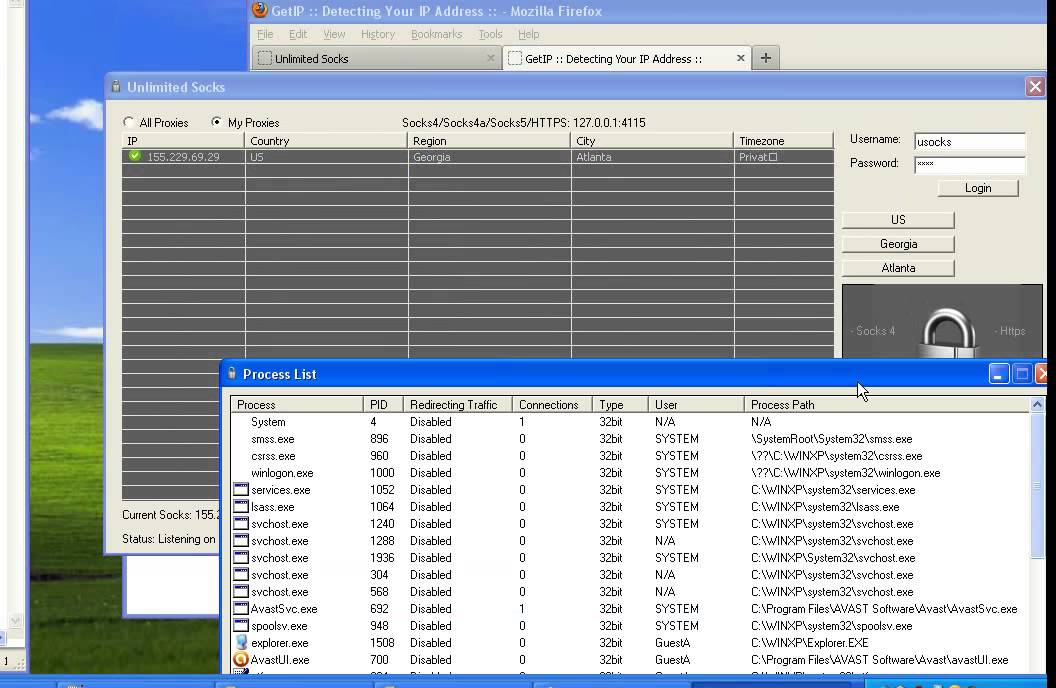Viewport: 1056px width, 688px height.
Task: Click the icon for svchost.exe PID 1240
Action: (240, 523)
